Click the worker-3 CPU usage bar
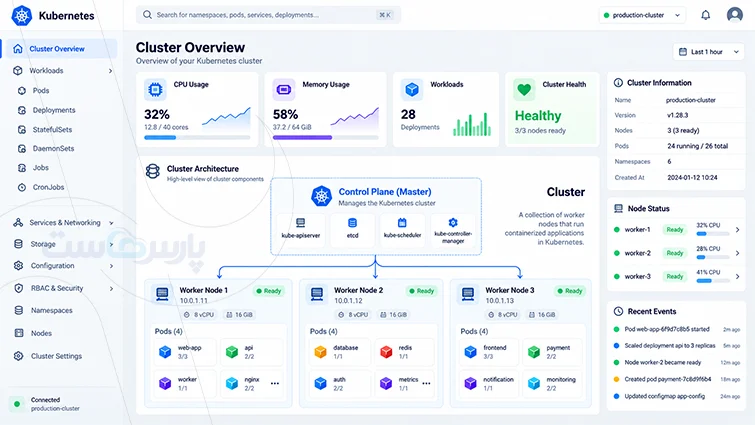Screen dimensions: 755x425 [x=713, y=281]
